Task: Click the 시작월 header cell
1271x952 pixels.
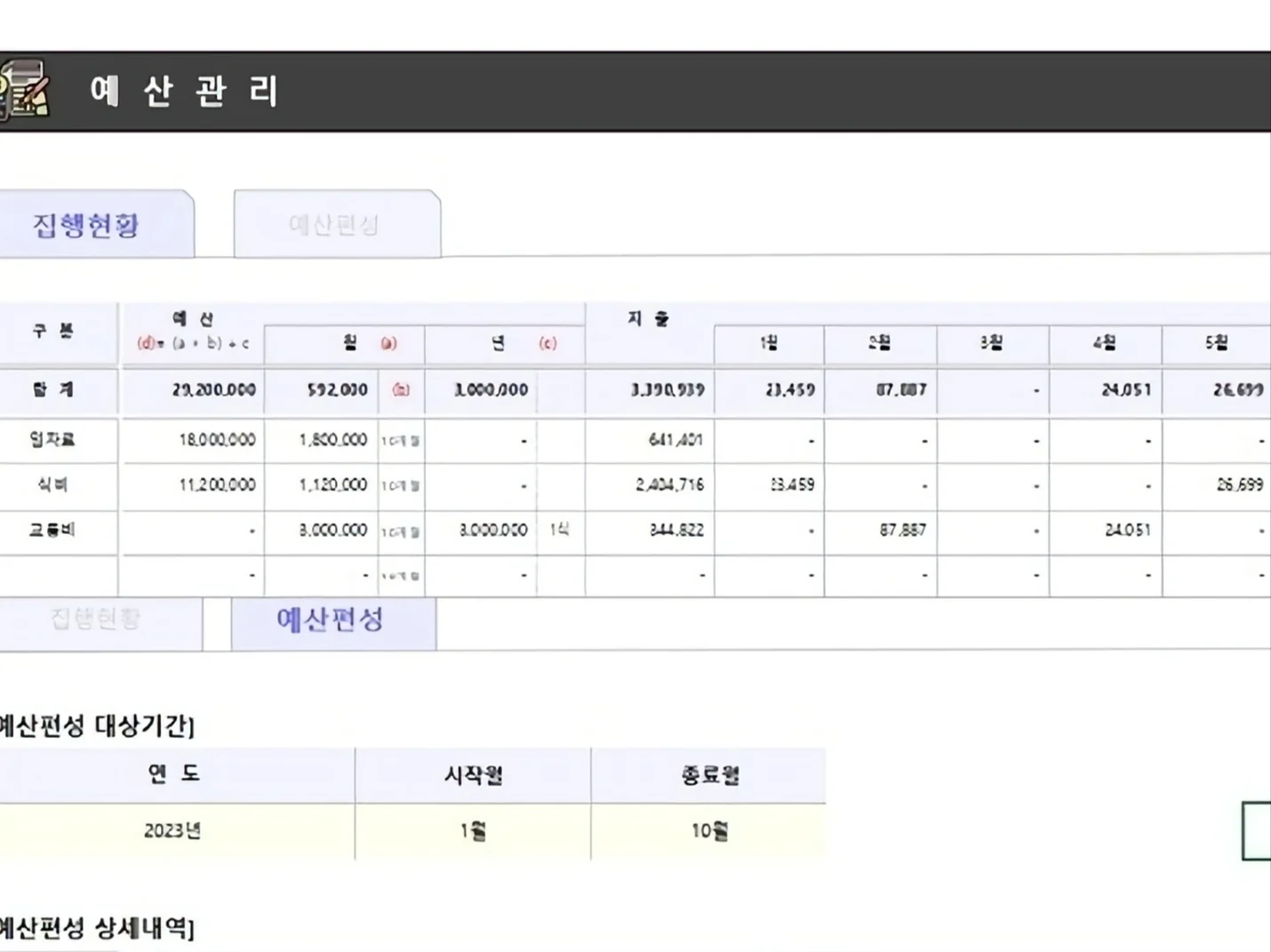Action: 473,774
